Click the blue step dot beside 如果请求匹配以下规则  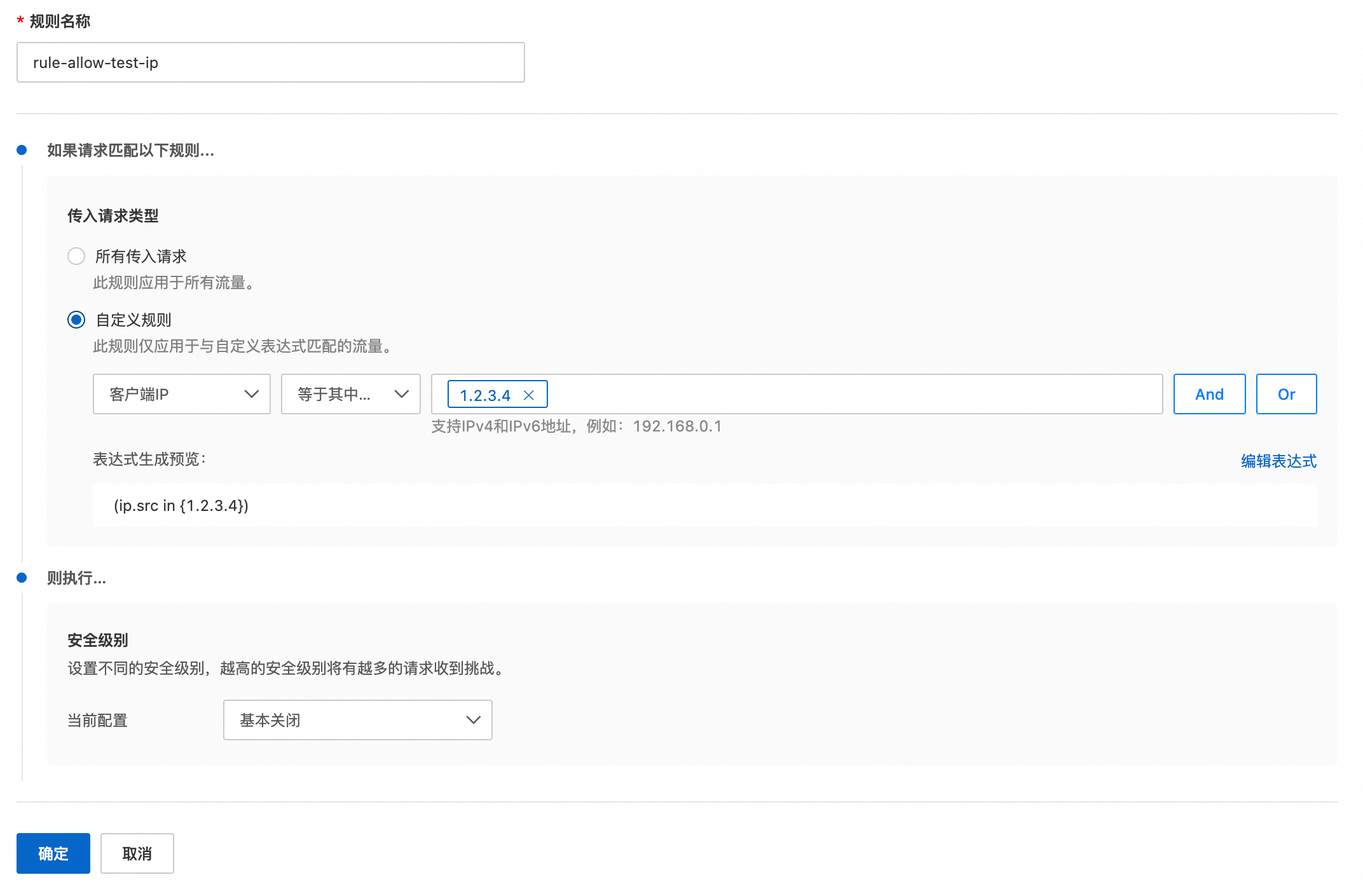[22, 150]
